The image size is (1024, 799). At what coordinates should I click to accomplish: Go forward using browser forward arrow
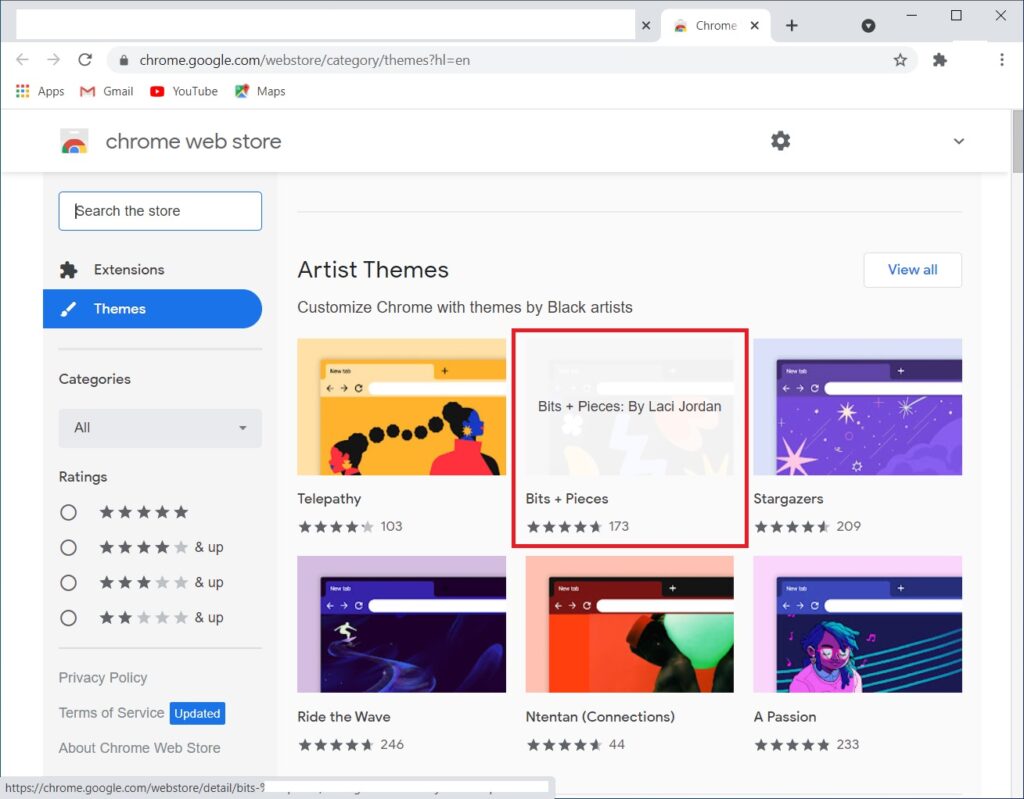[54, 59]
